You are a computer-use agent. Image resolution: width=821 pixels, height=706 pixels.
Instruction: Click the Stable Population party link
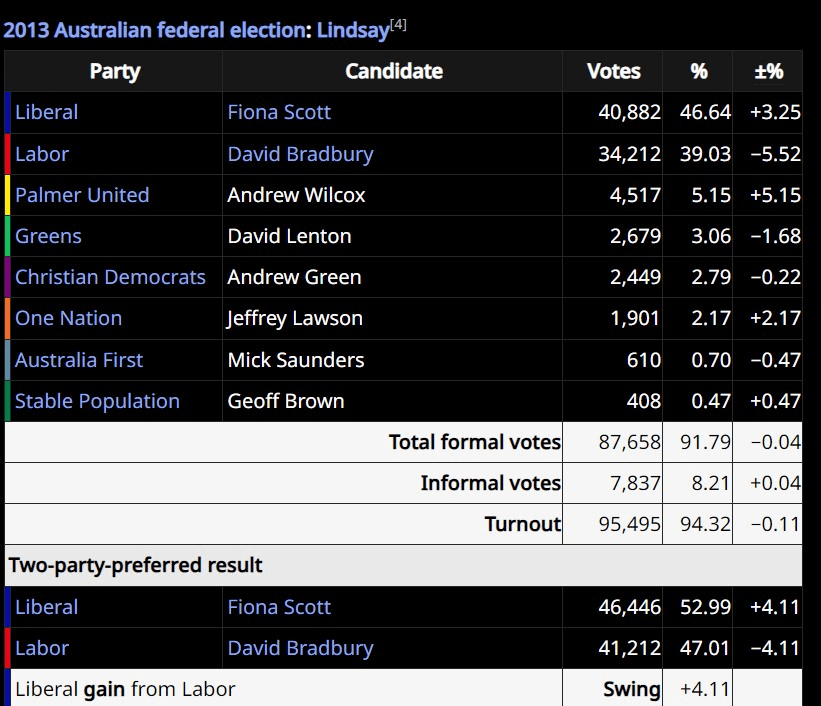point(97,401)
